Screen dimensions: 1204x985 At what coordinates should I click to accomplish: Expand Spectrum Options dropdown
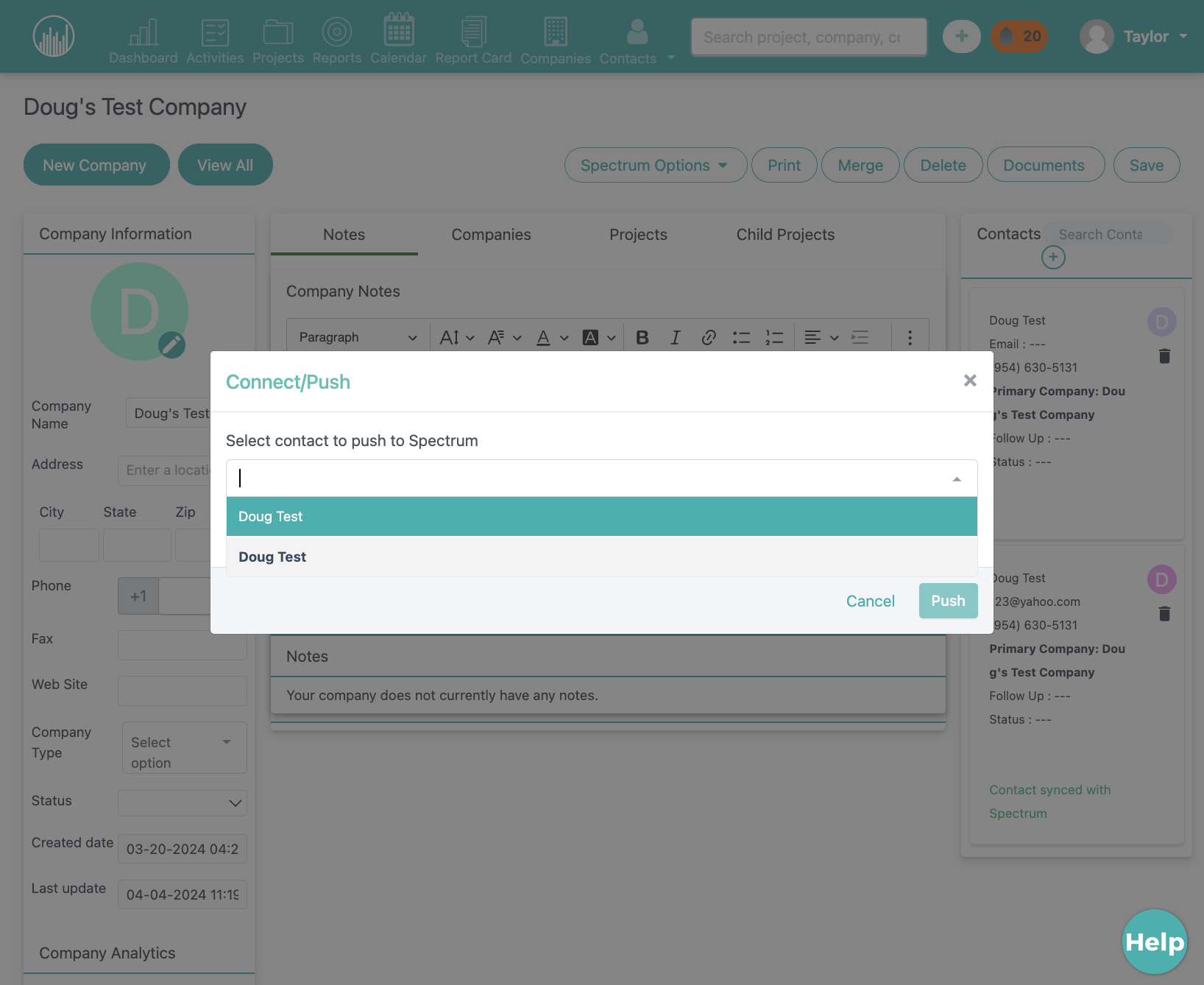tap(655, 165)
